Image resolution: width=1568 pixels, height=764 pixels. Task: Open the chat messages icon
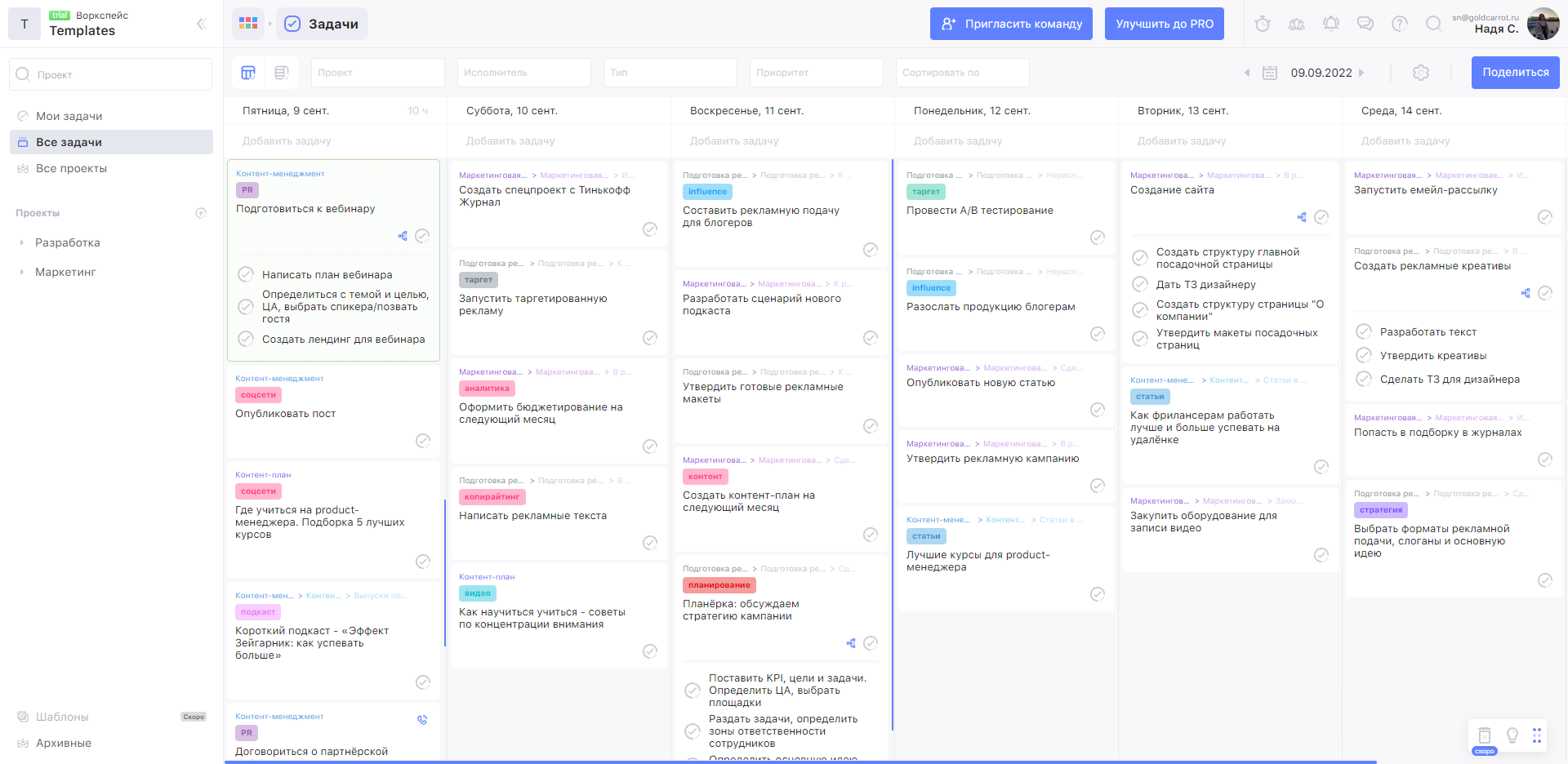coord(1365,24)
